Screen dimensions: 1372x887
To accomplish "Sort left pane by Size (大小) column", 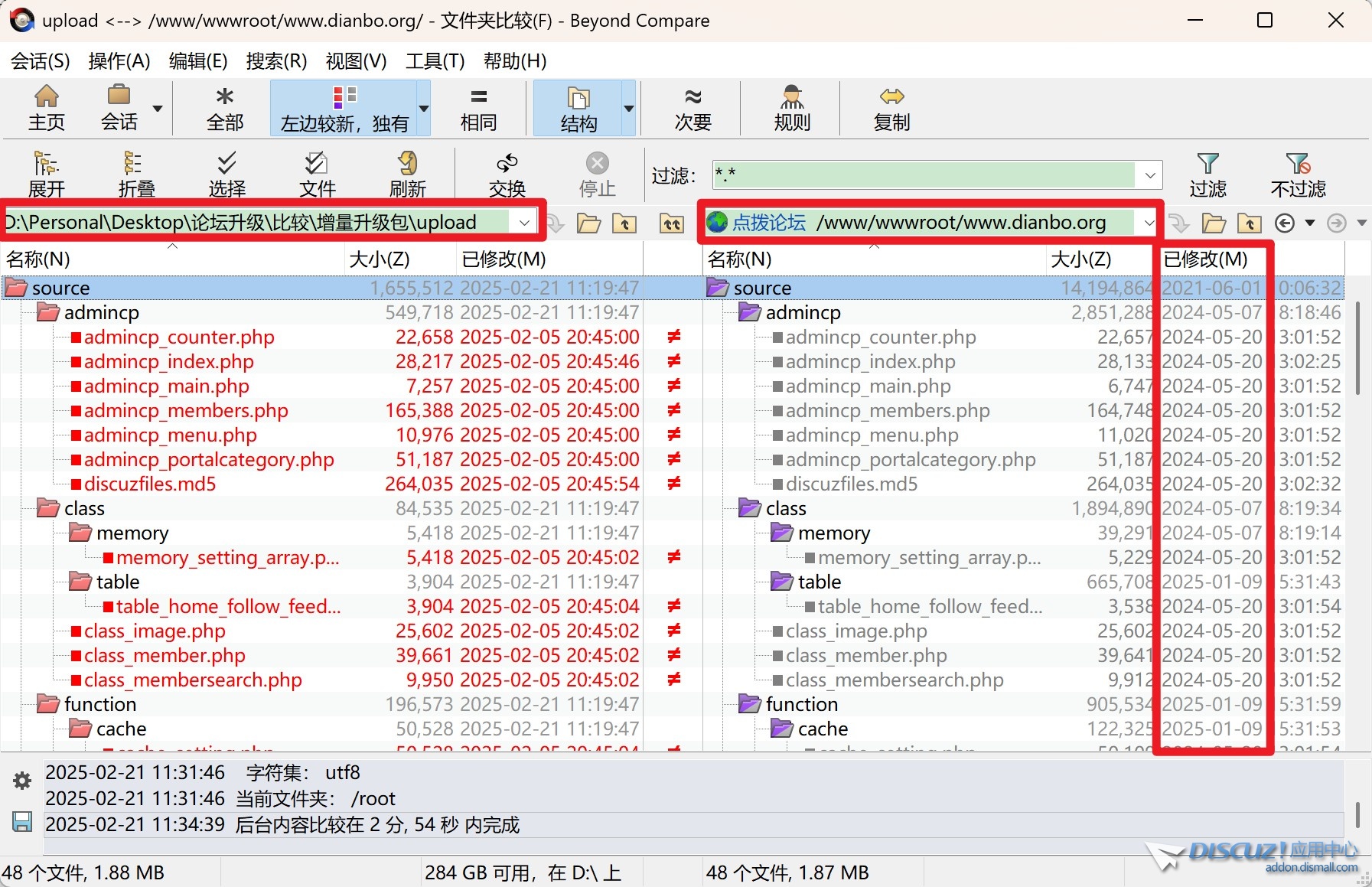I will 380,259.
